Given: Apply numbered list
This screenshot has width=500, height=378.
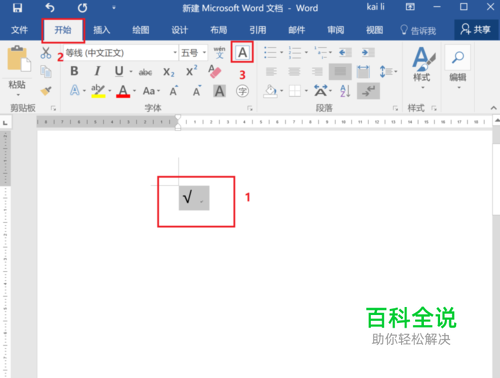Looking at the screenshot, I should coord(295,52).
